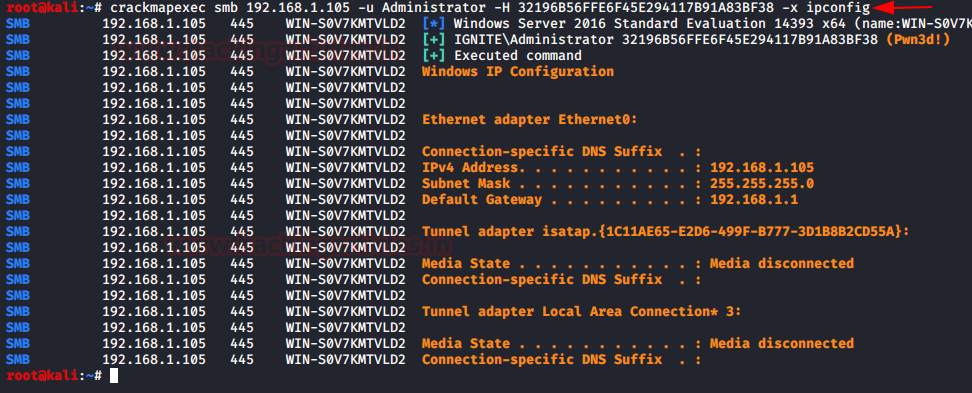Click the 'Default Gateway' label
The width and height of the screenshot is (972, 393).
click(x=482, y=200)
